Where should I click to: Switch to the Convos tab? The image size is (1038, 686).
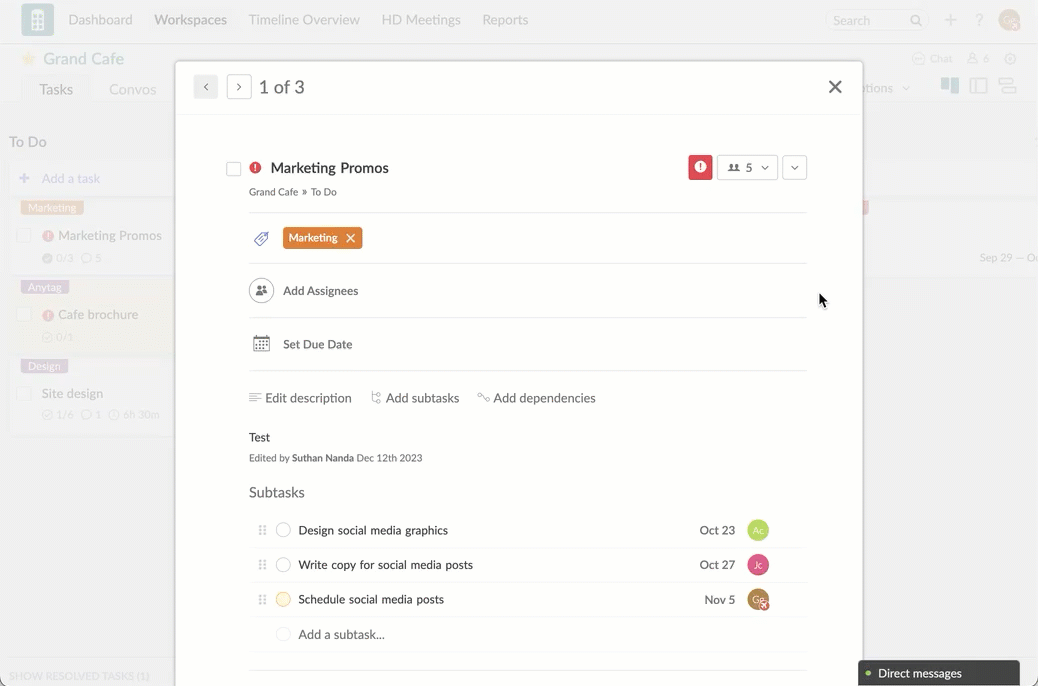point(132,89)
